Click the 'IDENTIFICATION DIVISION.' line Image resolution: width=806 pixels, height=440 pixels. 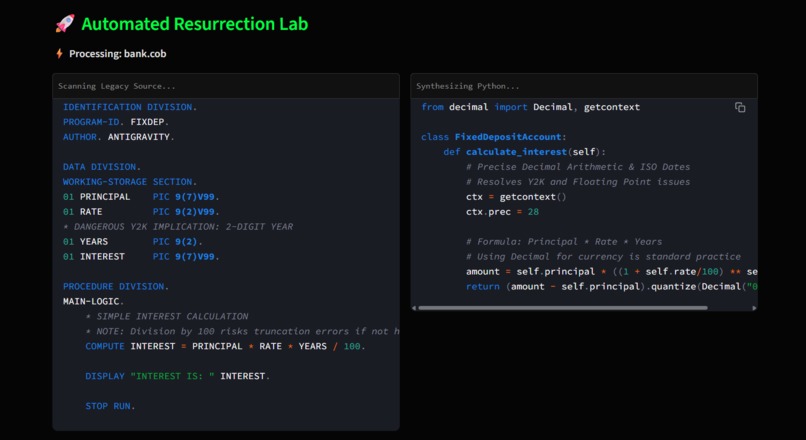point(130,107)
